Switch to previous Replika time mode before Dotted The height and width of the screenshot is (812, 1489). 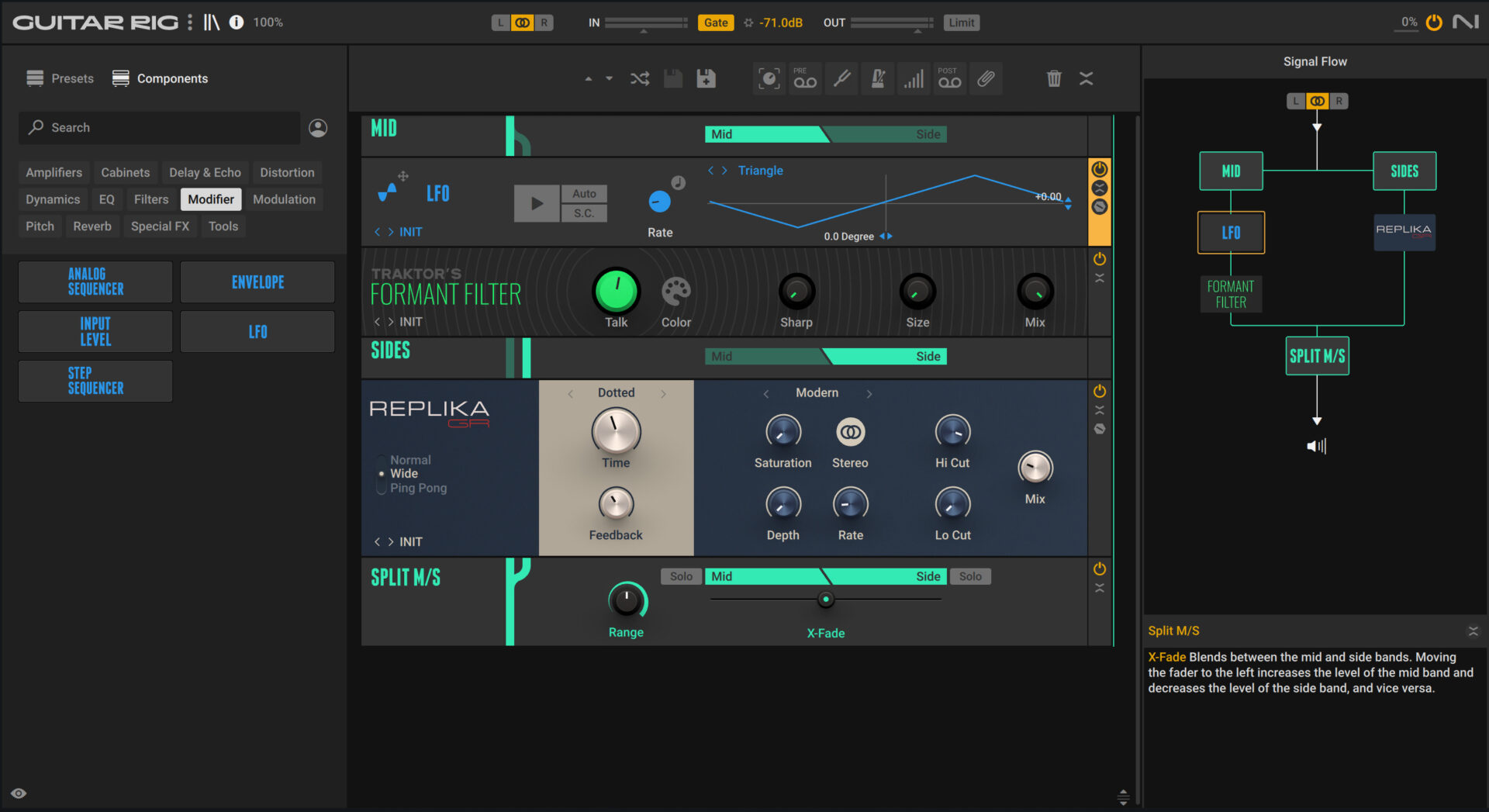tap(571, 394)
